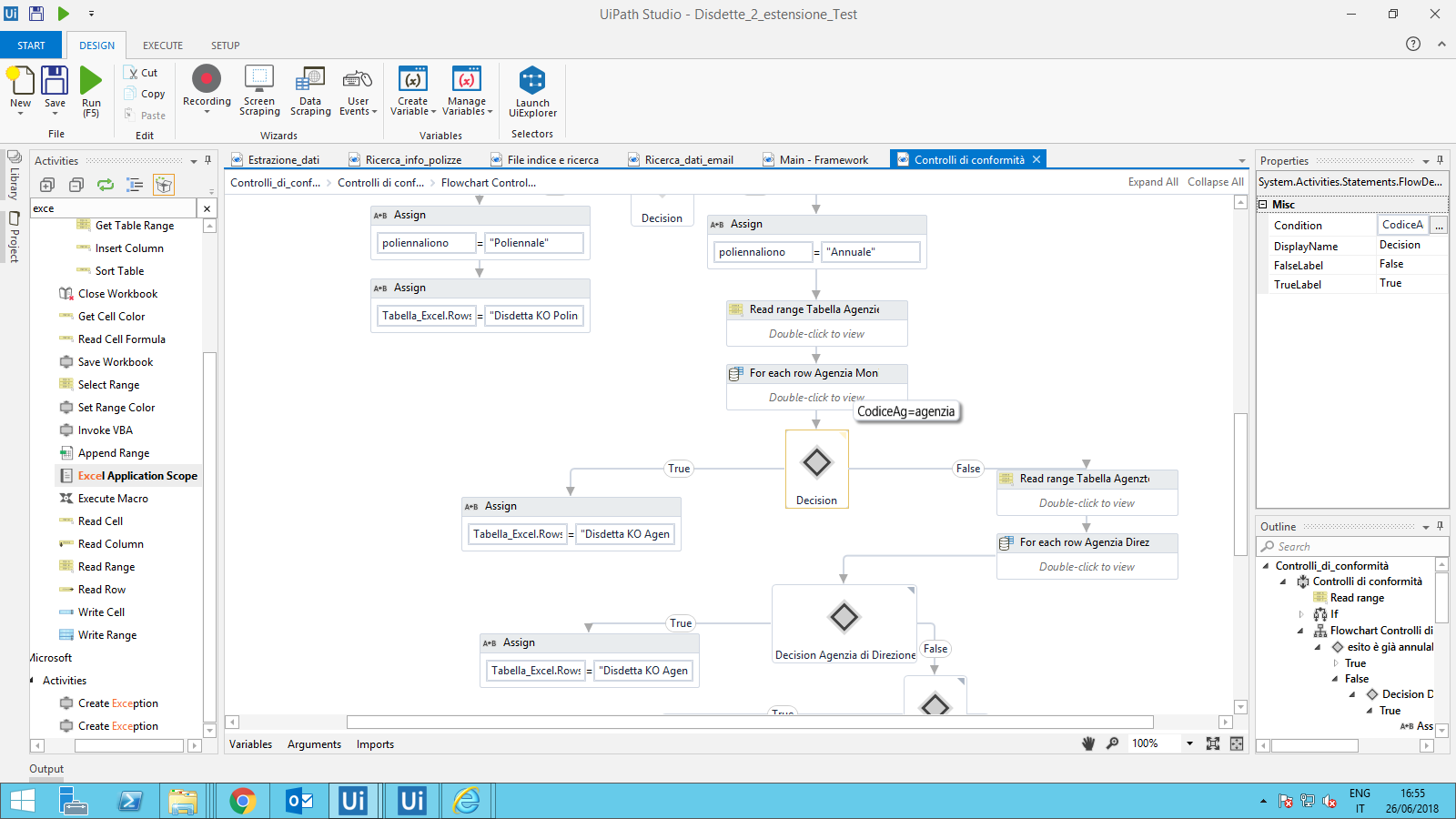Click Expand All in the designer
1456x819 pixels.
[x=1153, y=181]
